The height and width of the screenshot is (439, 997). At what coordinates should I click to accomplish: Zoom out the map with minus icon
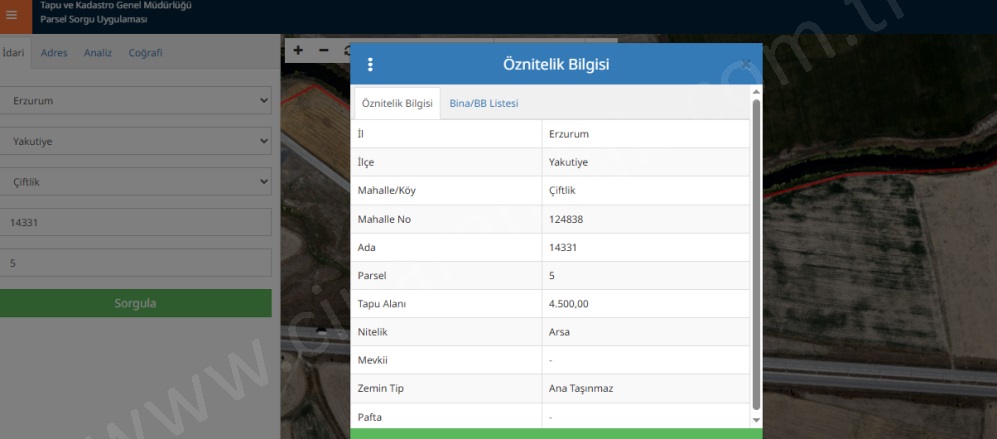pyautogui.click(x=323, y=50)
